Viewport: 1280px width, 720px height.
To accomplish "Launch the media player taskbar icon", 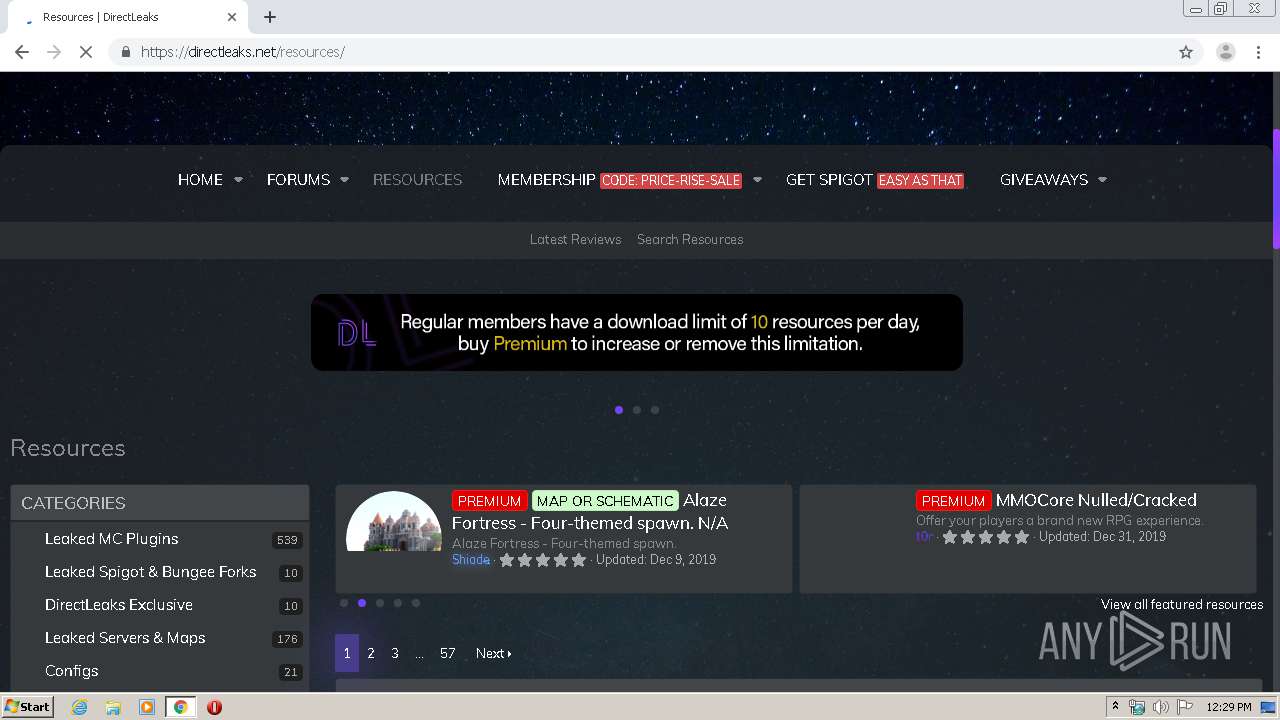I will pyautogui.click(x=146, y=707).
